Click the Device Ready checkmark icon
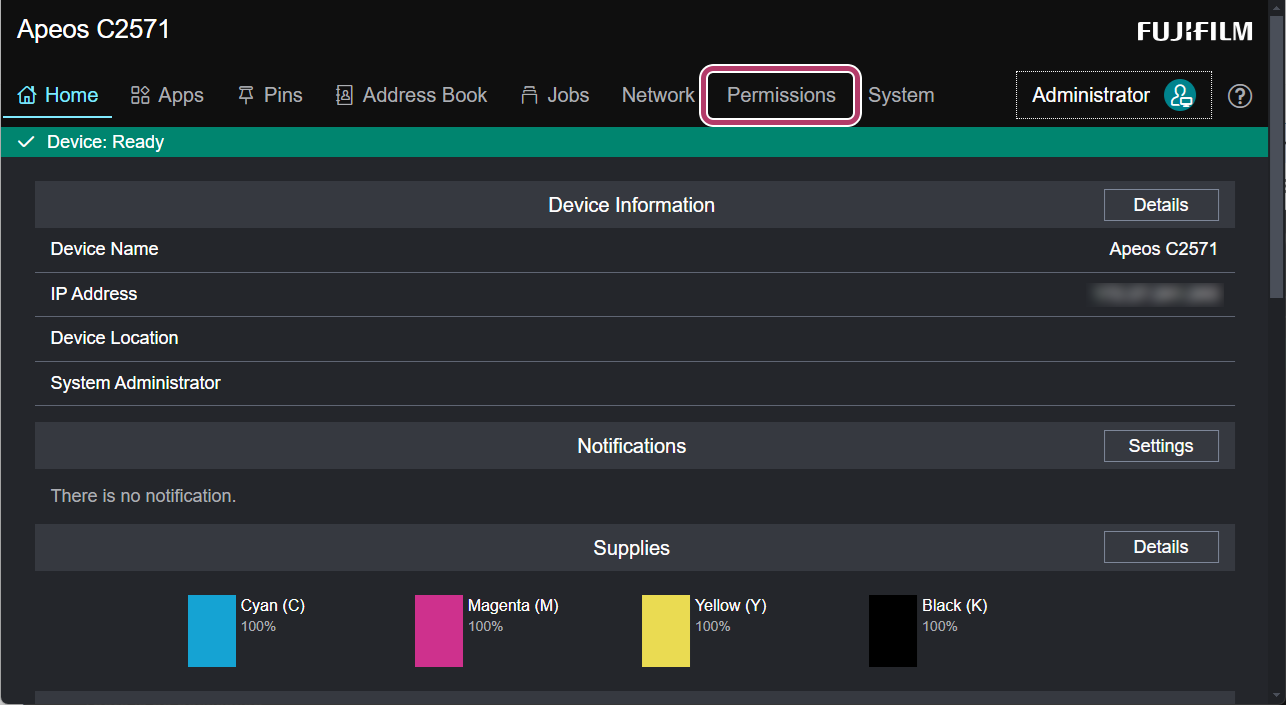Viewport: 1286px width, 705px height. click(x=27, y=142)
